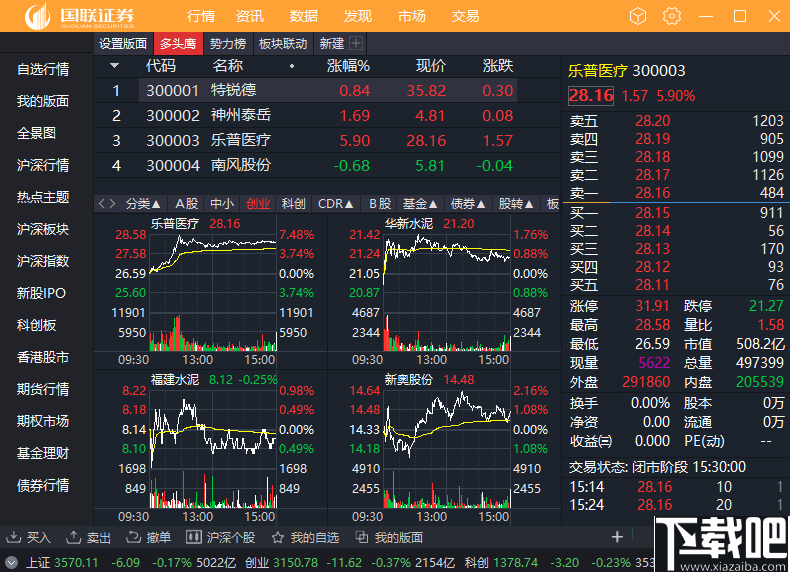The image size is (790, 572).
Task: Open 沪深行情 in the sidebar
Action: point(43,165)
